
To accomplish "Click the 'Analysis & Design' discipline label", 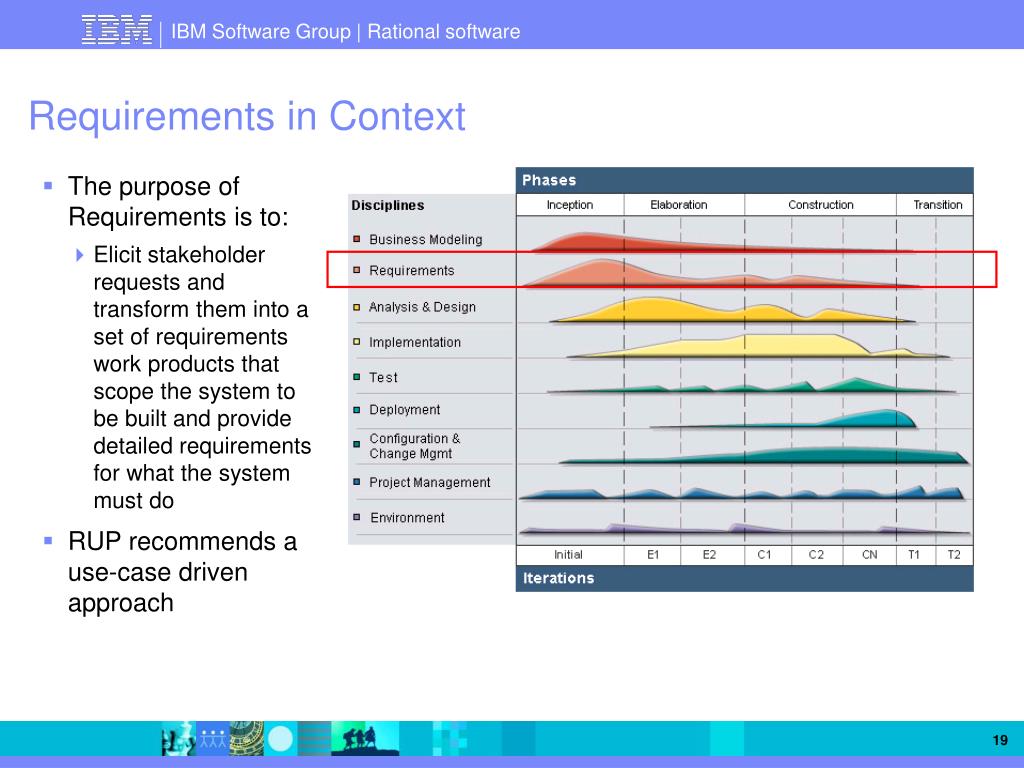I will (422, 307).
